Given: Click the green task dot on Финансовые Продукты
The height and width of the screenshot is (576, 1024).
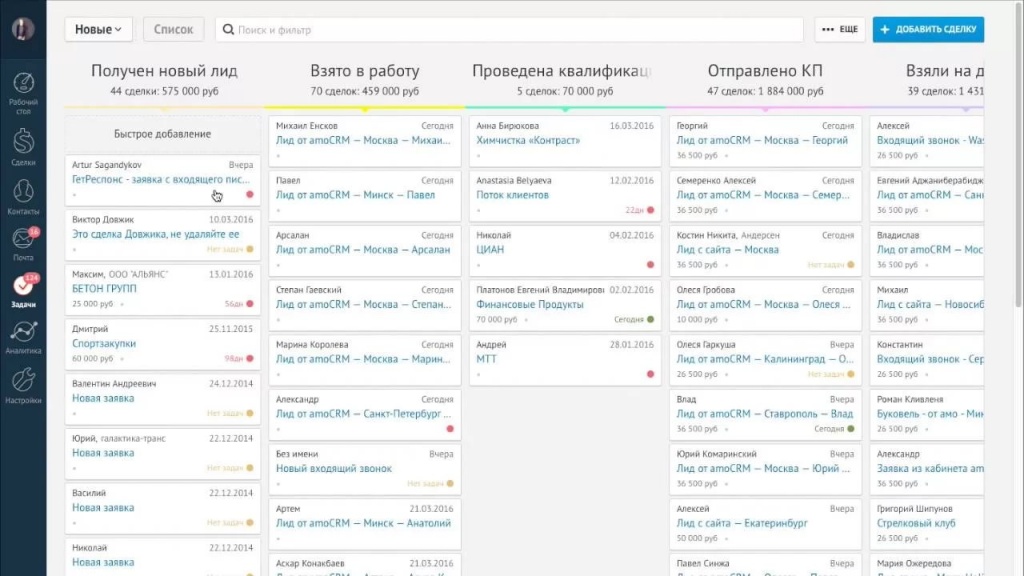Looking at the screenshot, I should pos(650,319).
